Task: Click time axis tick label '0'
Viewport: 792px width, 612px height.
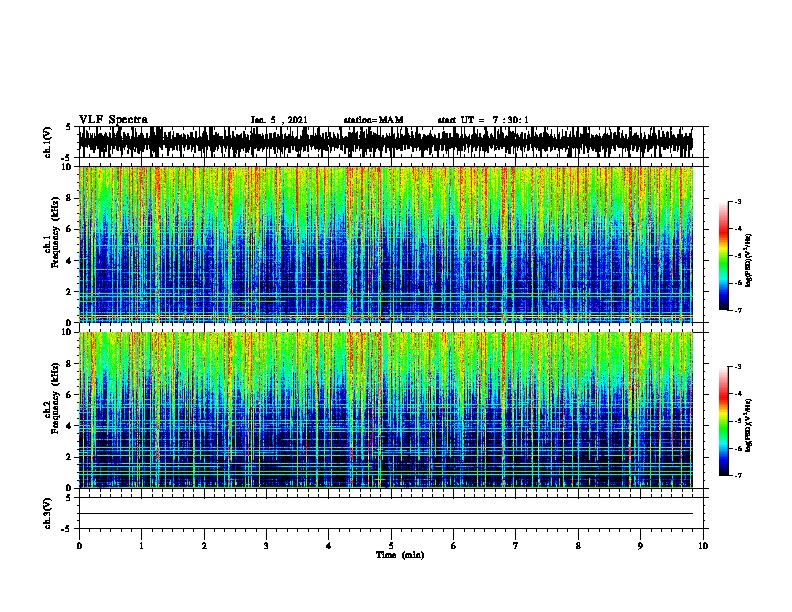Action: pyautogui.click(x=79, y=546)
